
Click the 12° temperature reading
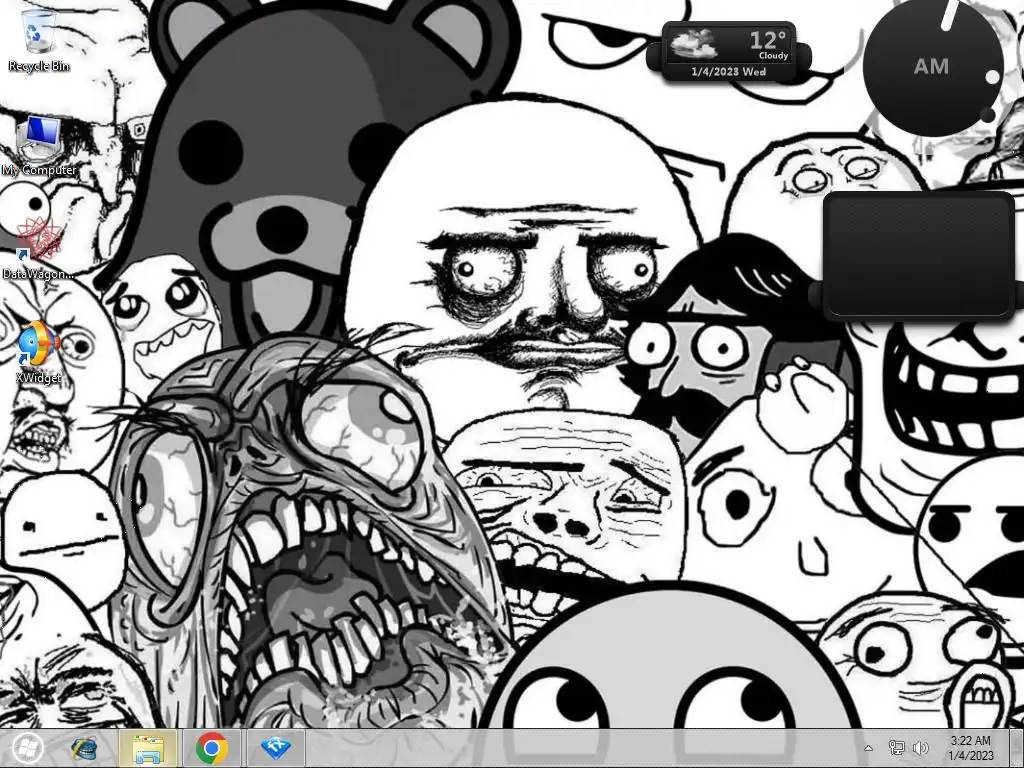click(767, 40)
